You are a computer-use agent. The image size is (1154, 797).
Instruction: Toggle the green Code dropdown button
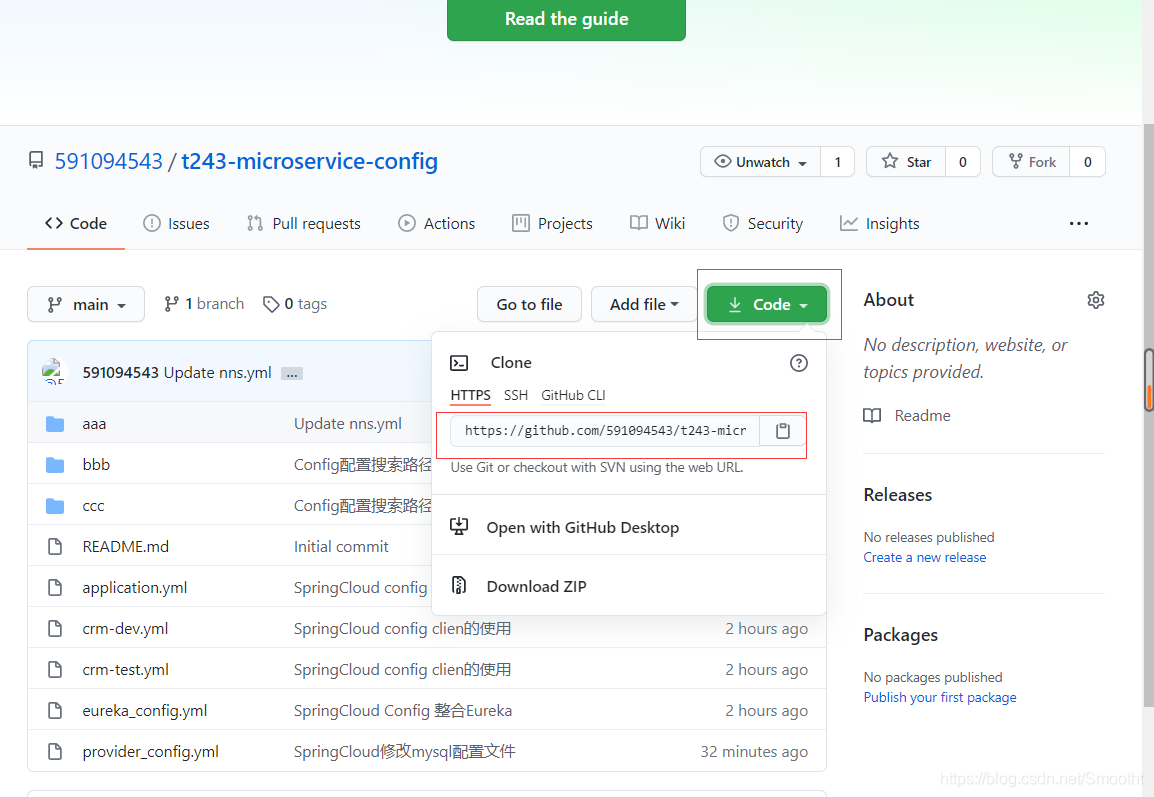tap(767, 304)
